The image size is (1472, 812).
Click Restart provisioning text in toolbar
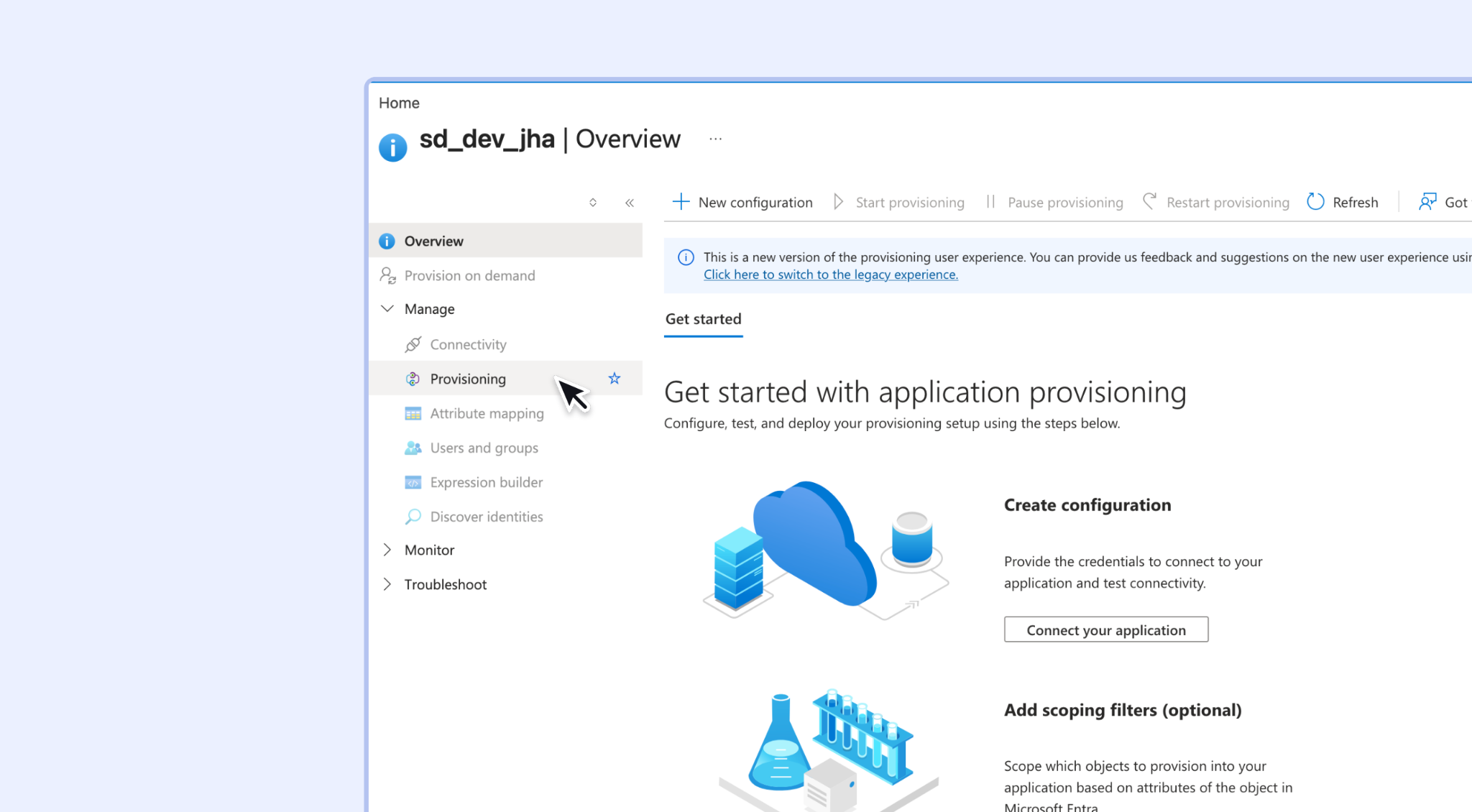[x=1228, y=203]
